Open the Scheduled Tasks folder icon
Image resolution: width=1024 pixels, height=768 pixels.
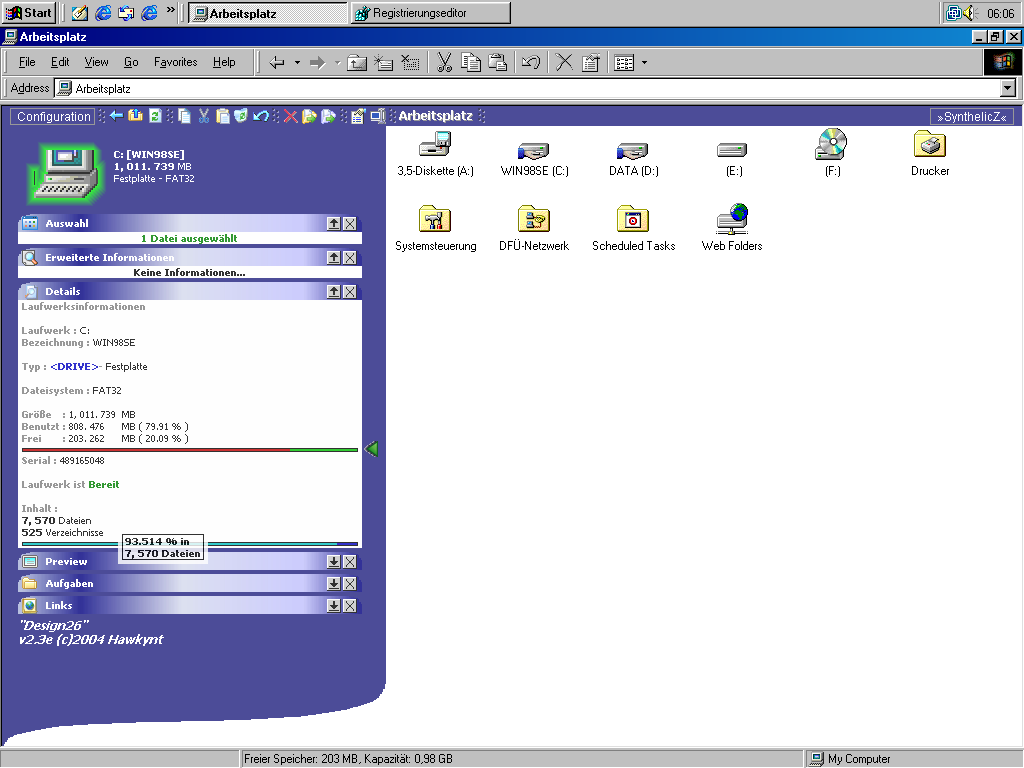pyautogui.click(x=633, y=219)
